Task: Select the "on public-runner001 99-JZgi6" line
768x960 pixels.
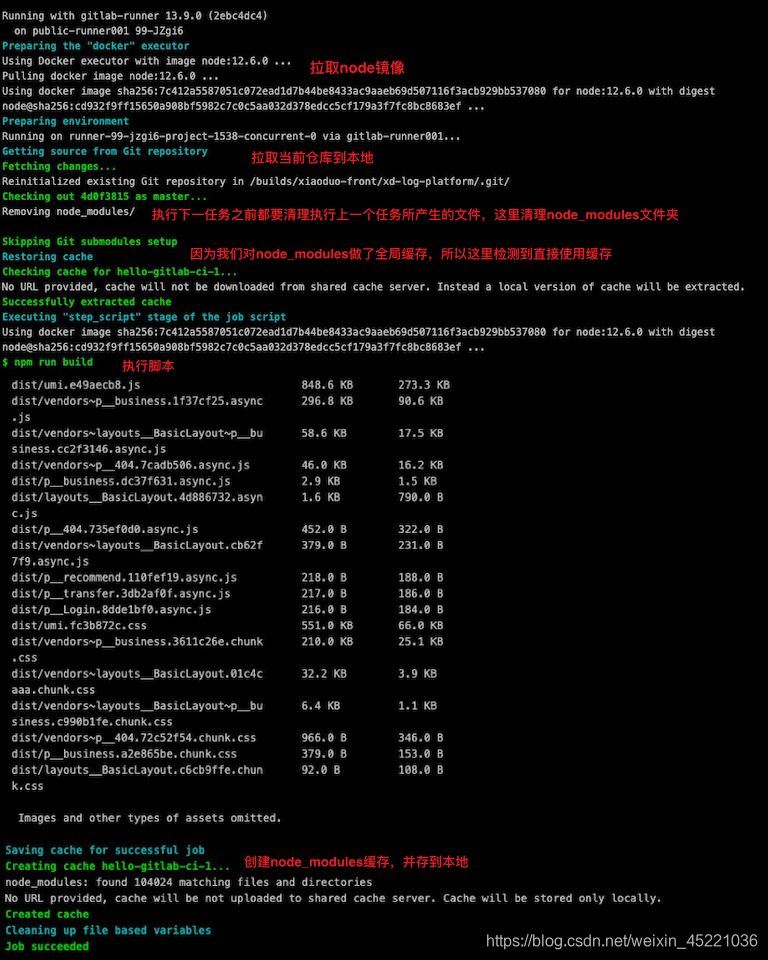Action: [x=99, y=31]
